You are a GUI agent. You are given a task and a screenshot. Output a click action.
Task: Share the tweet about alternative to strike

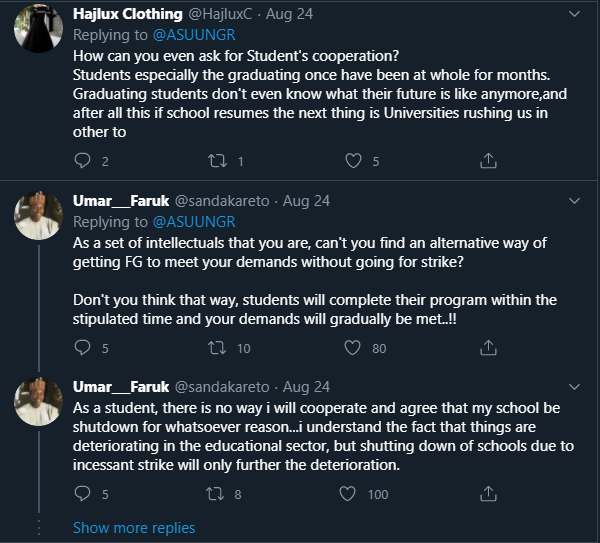(489, 348)
